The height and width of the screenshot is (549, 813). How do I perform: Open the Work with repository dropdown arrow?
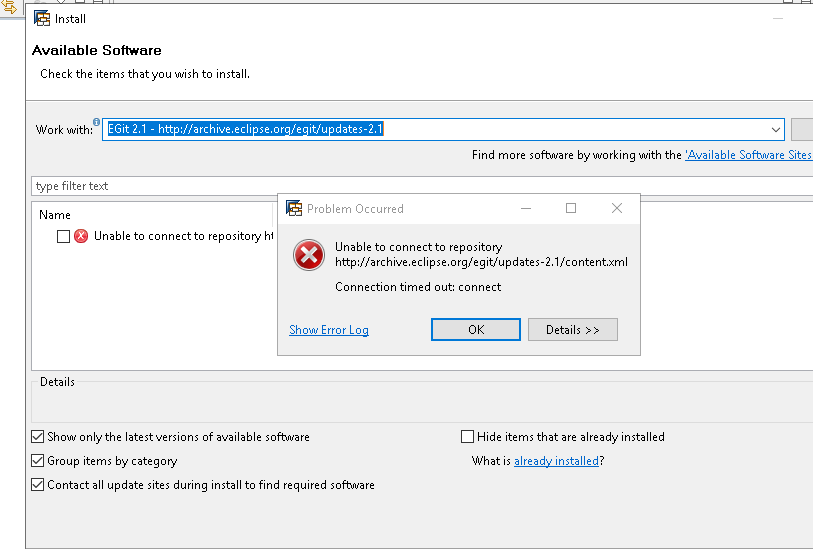click(776, 130)
